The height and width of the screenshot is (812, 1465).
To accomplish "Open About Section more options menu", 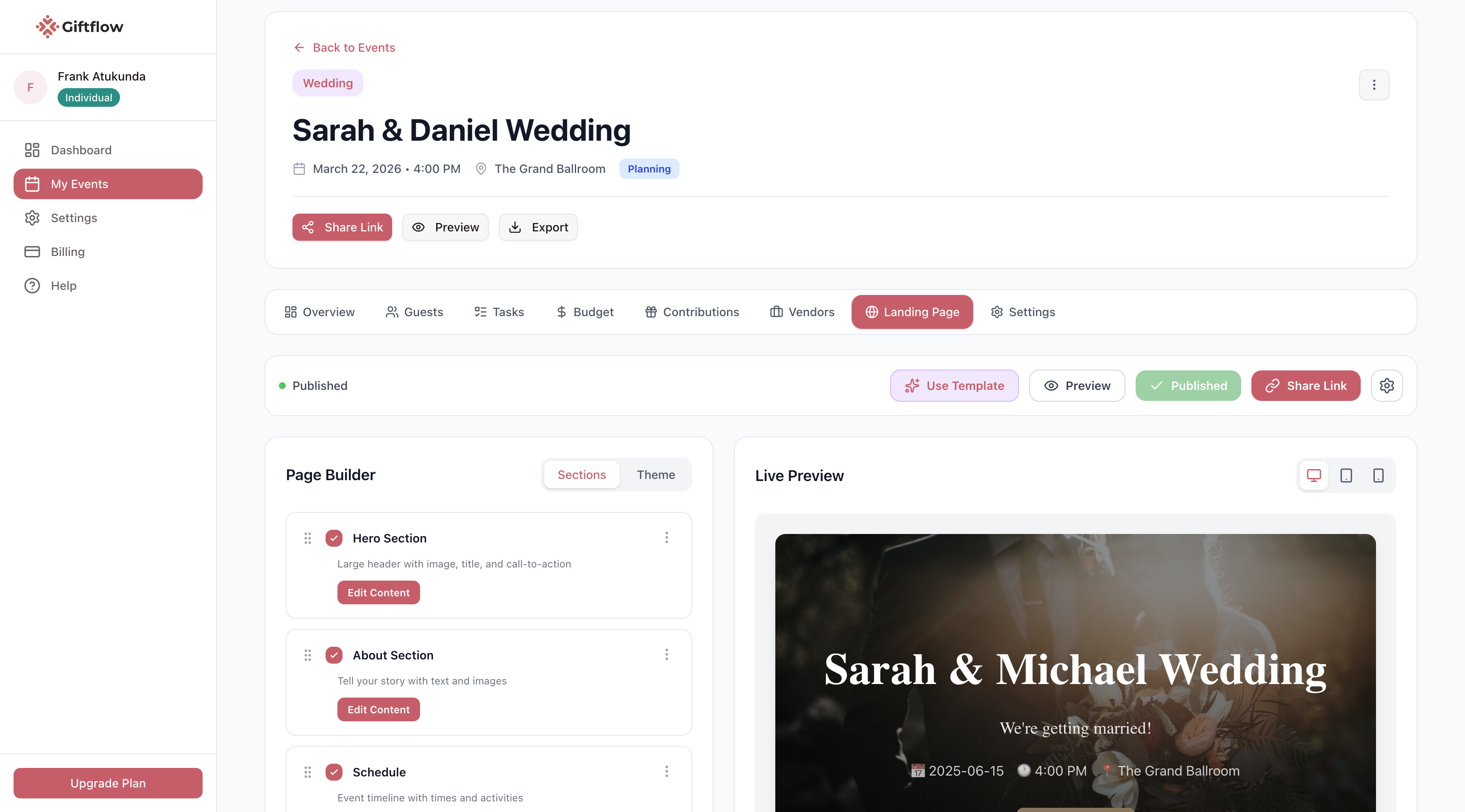I will 666,654.
